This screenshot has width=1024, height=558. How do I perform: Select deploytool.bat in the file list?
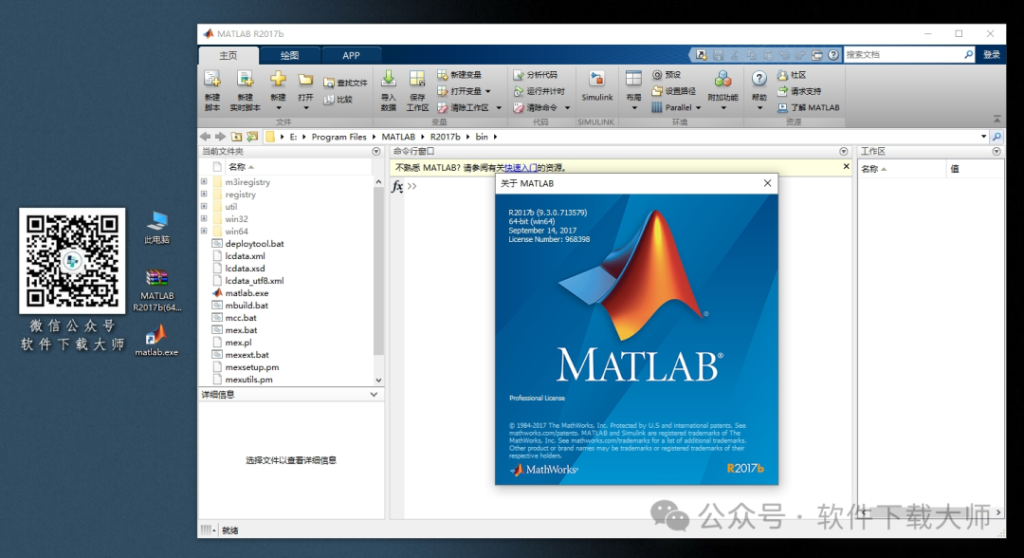[255, 244]
